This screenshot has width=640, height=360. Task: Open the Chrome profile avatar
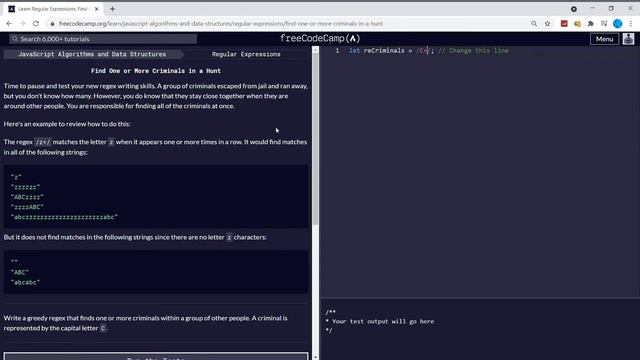(618, 24)
